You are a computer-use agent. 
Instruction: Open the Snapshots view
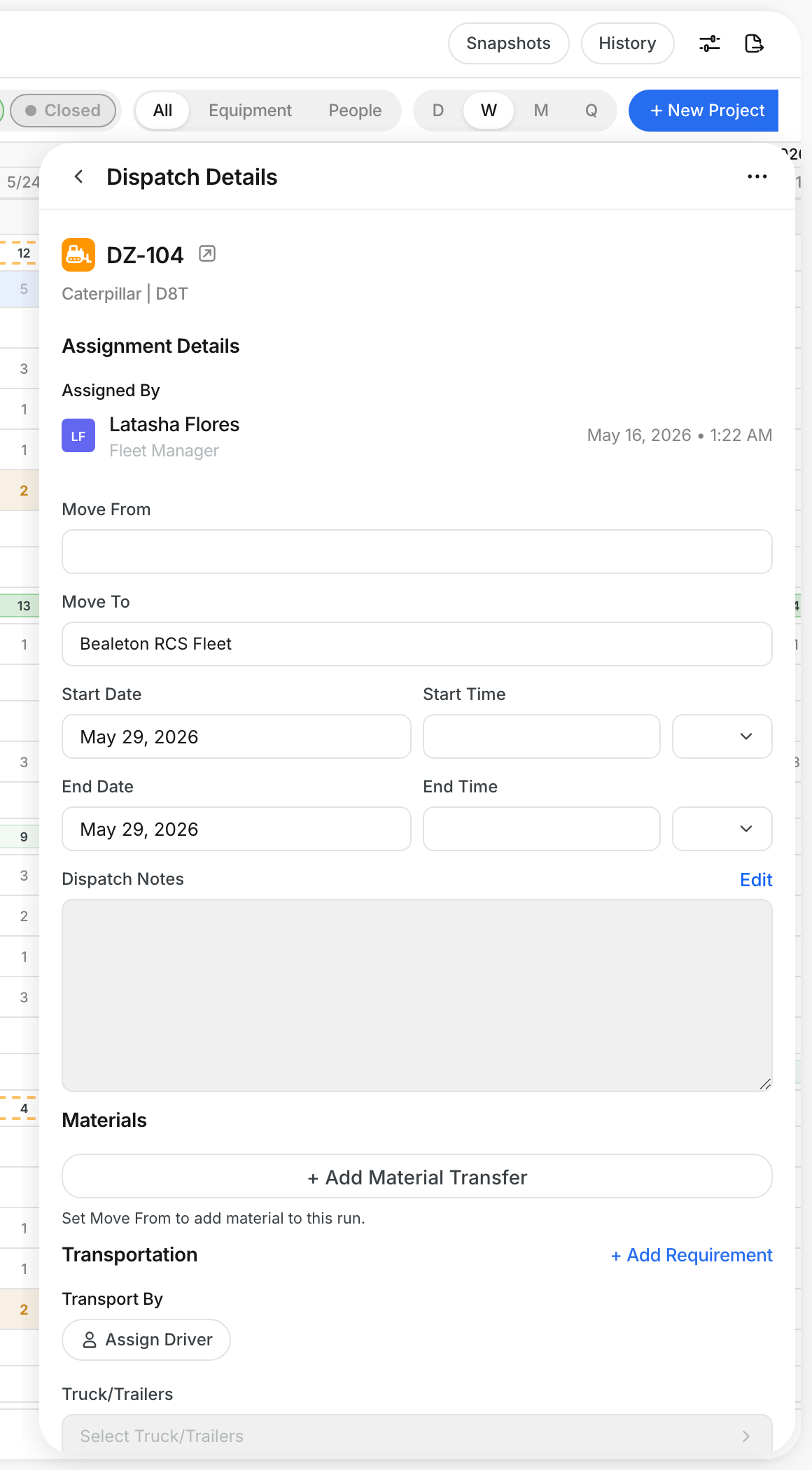(x=508, y=43)
